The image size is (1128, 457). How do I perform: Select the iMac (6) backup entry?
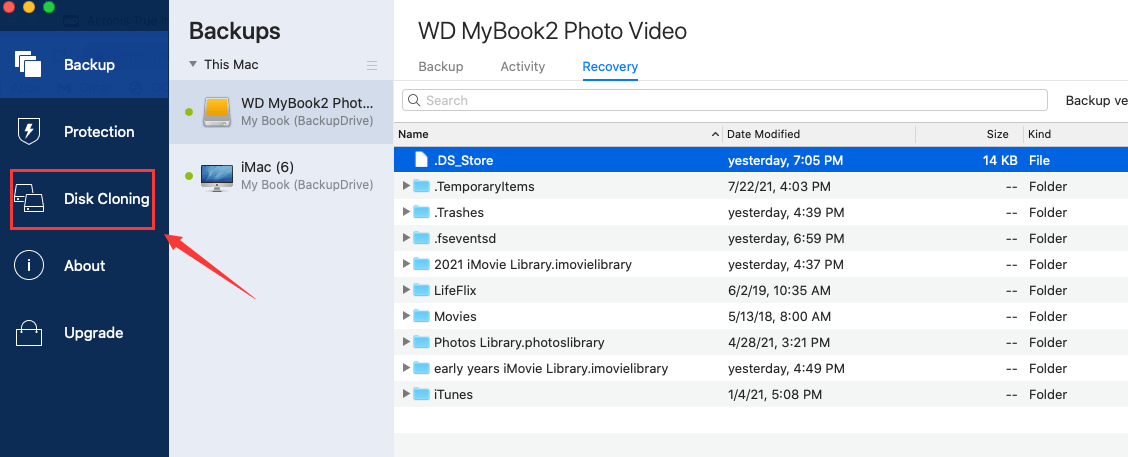(x=281, y=176)
